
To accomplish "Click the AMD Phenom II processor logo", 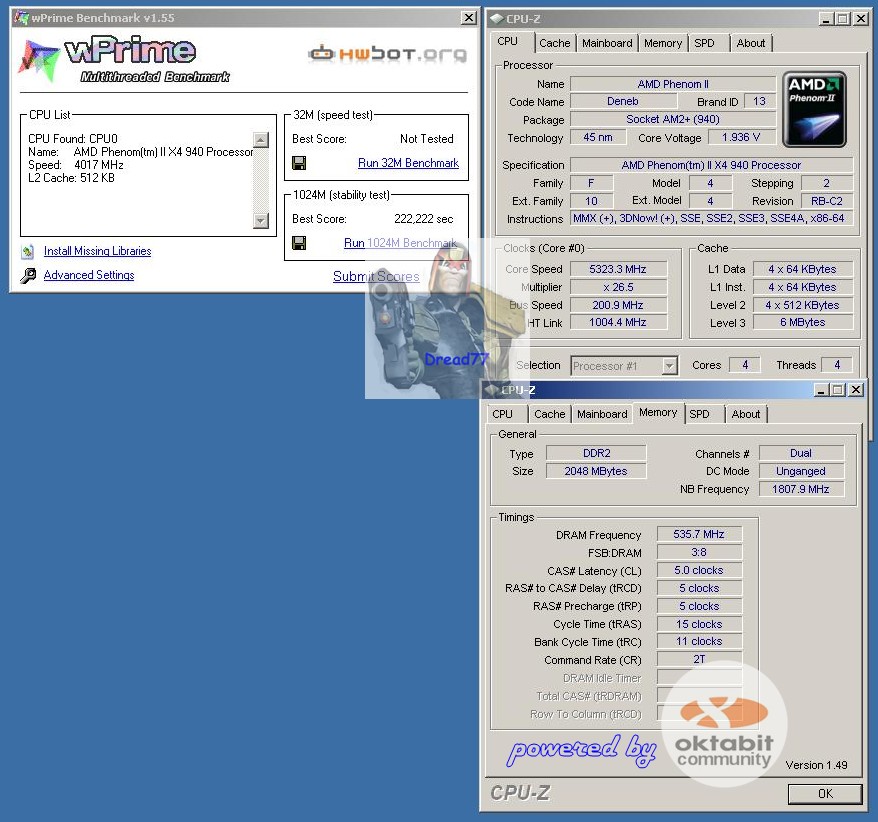I will [x=814, y=109].
